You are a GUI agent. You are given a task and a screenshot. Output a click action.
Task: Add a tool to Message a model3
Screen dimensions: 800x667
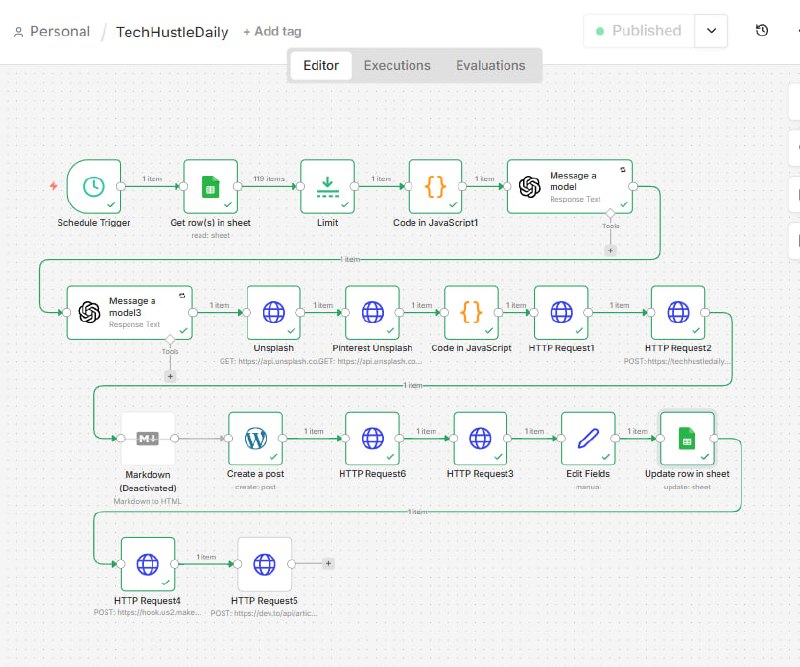point(170,376)
